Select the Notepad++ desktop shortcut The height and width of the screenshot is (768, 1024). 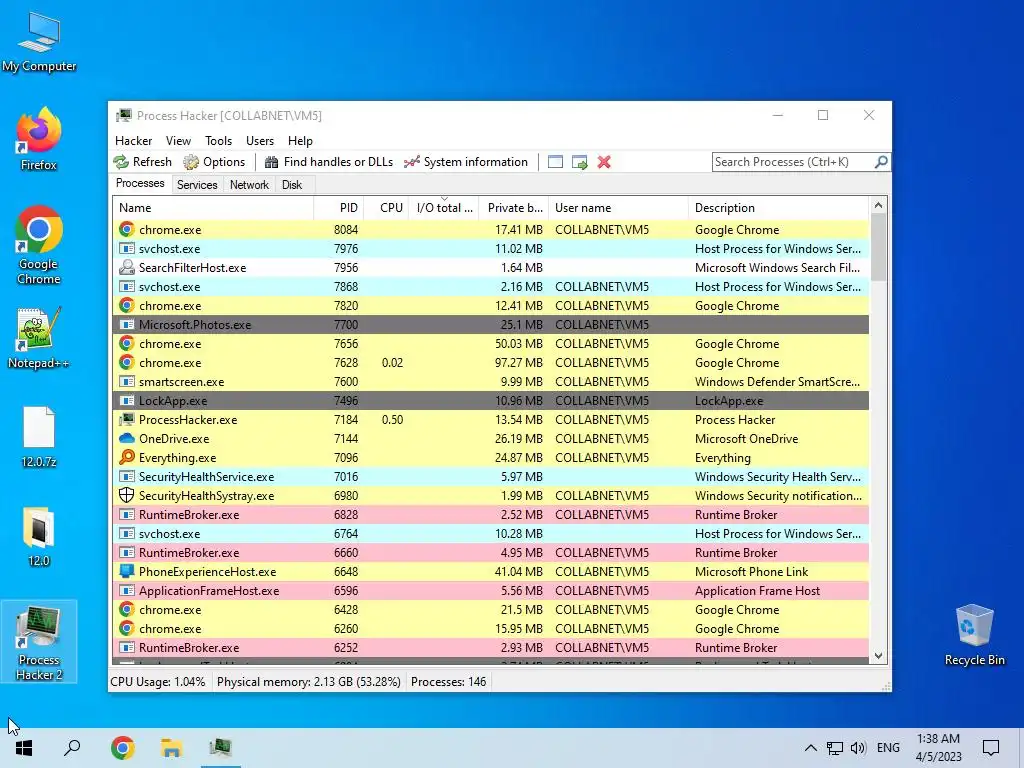click(x=39, y=339)
